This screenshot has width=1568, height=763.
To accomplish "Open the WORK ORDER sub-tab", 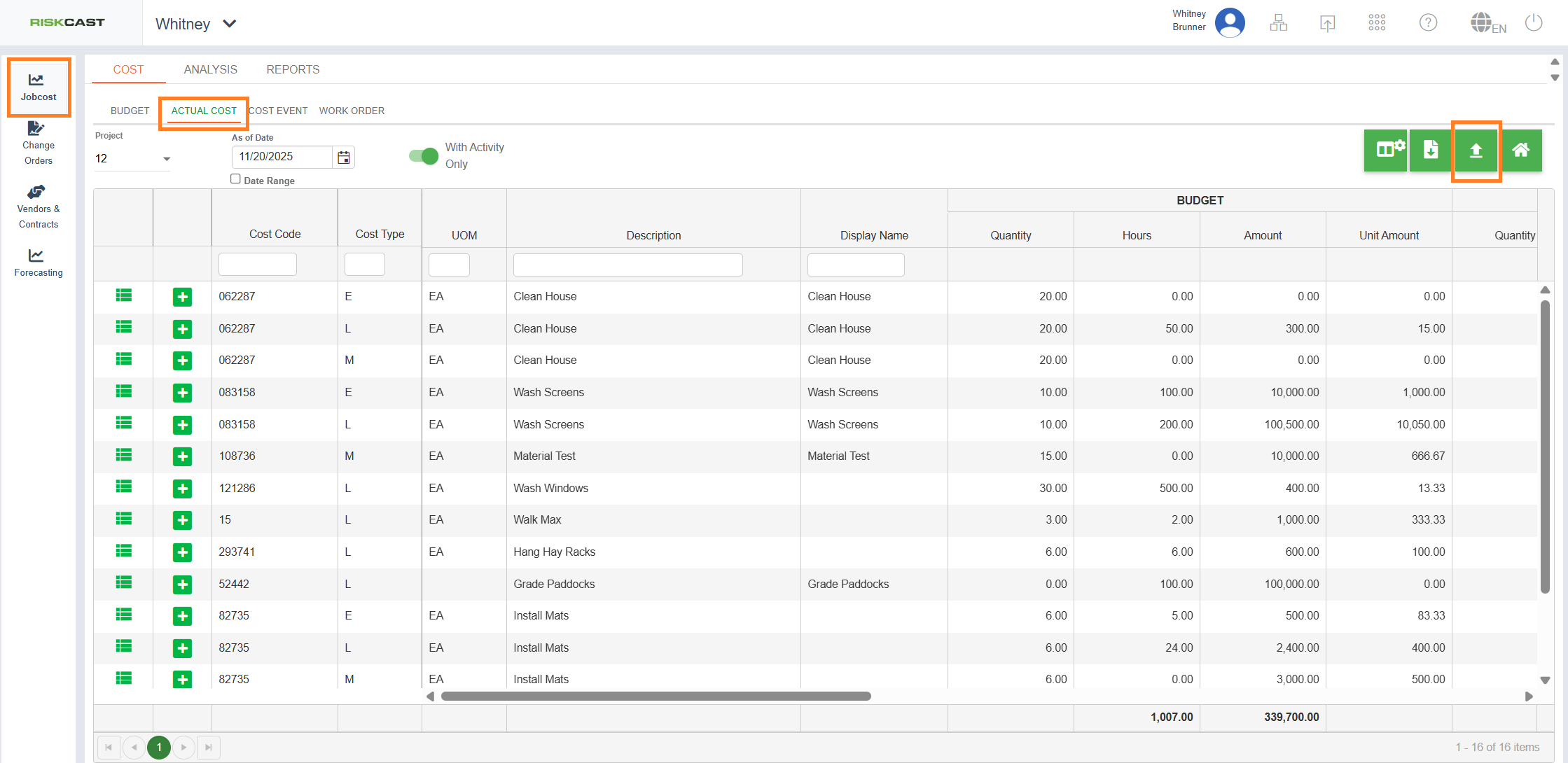I will click(x=352, y=111).
